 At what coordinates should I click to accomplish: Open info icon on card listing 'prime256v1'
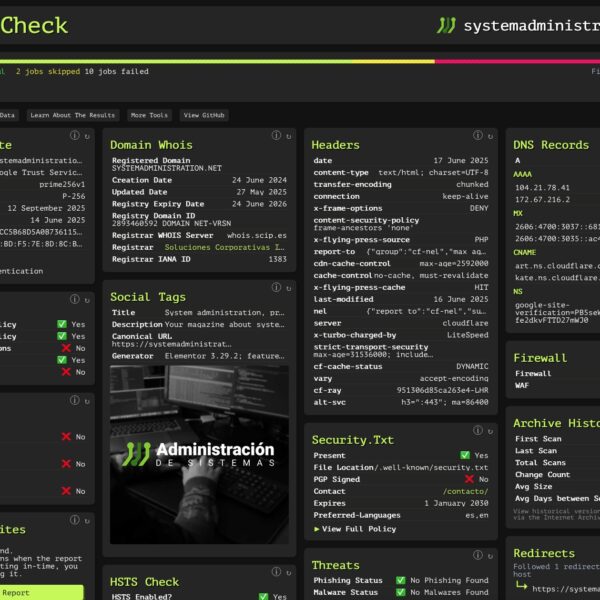click(75, 135)
